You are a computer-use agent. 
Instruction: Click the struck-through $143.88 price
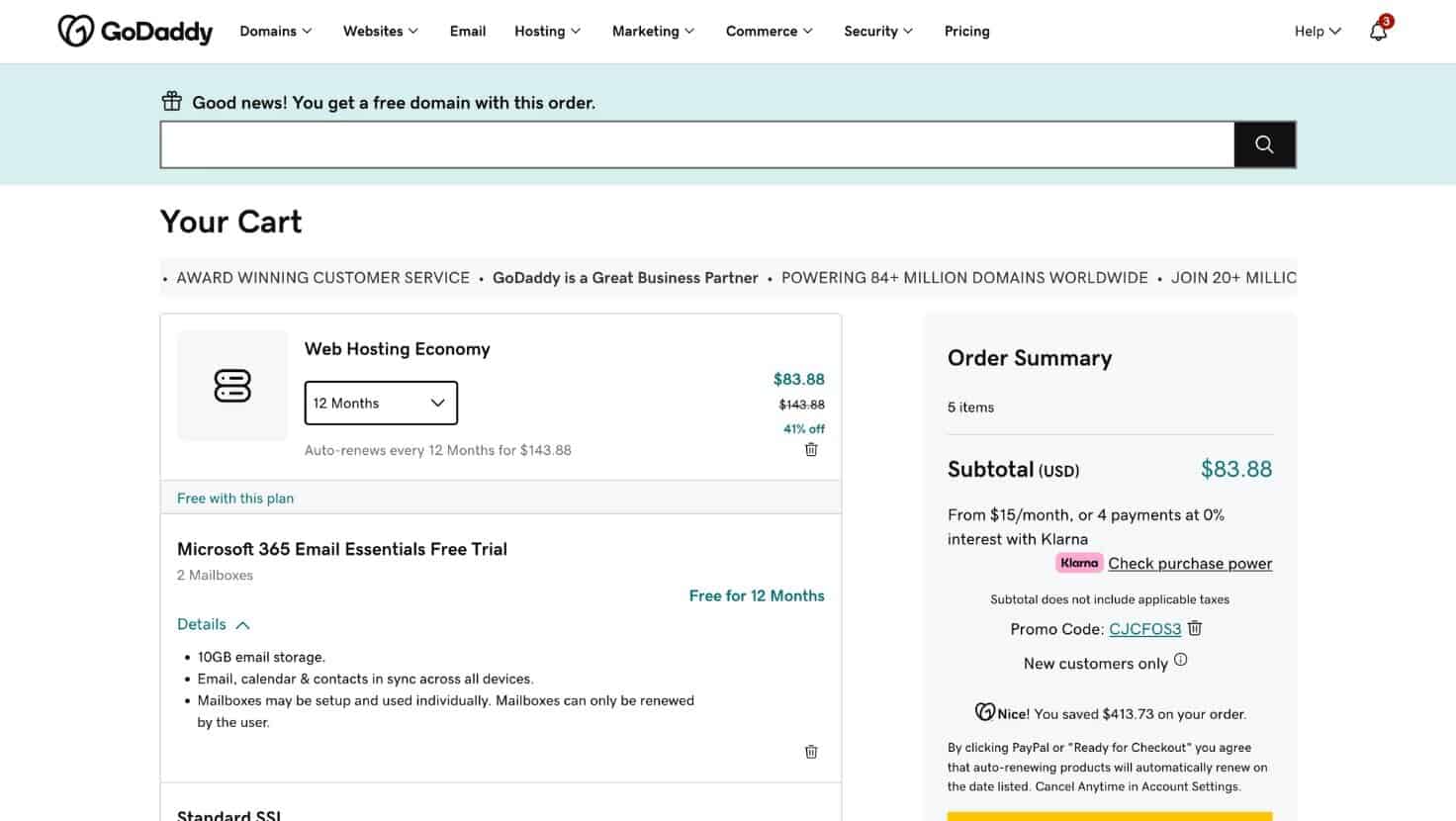(x=802, y=404)
